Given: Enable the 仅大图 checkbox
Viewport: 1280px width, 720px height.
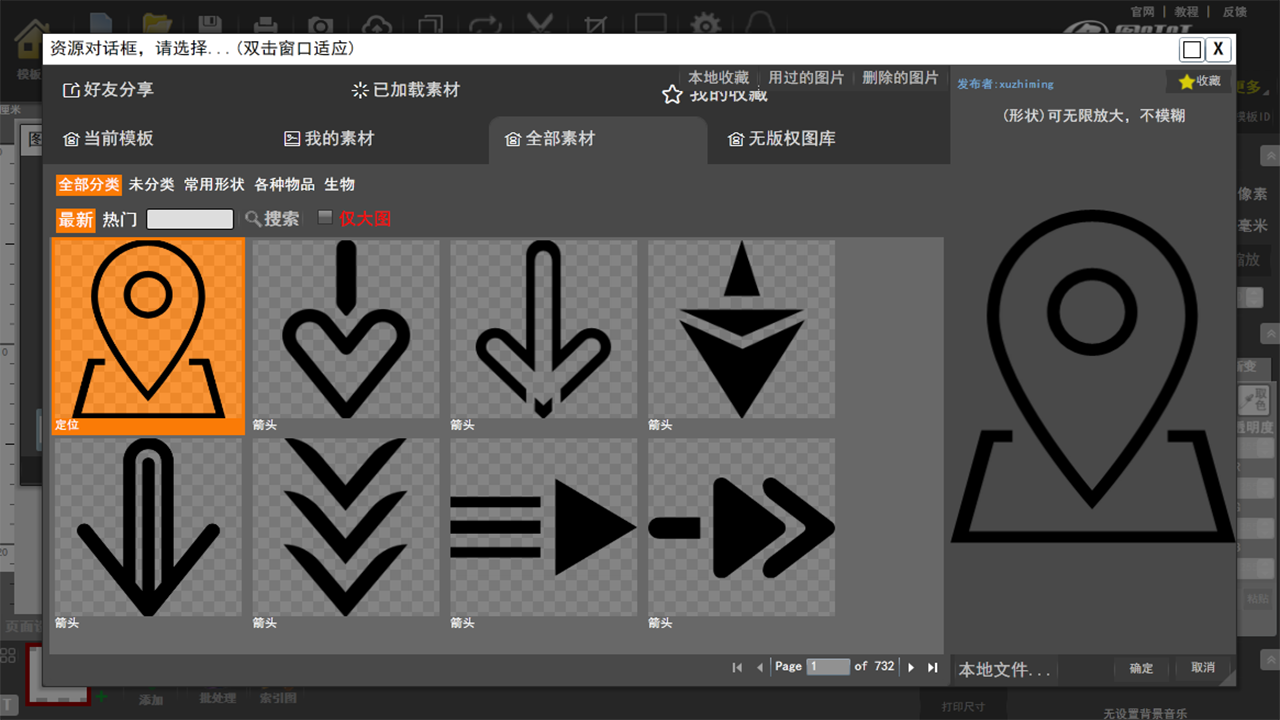Looking at the screenshot, I should (324, 216).
